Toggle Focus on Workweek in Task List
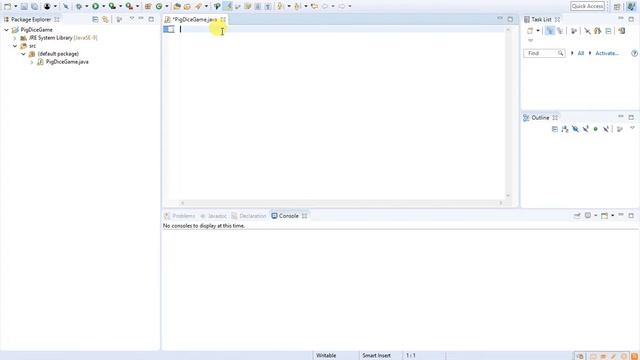This screenshot has width=640, height=360. coord(574,31)
